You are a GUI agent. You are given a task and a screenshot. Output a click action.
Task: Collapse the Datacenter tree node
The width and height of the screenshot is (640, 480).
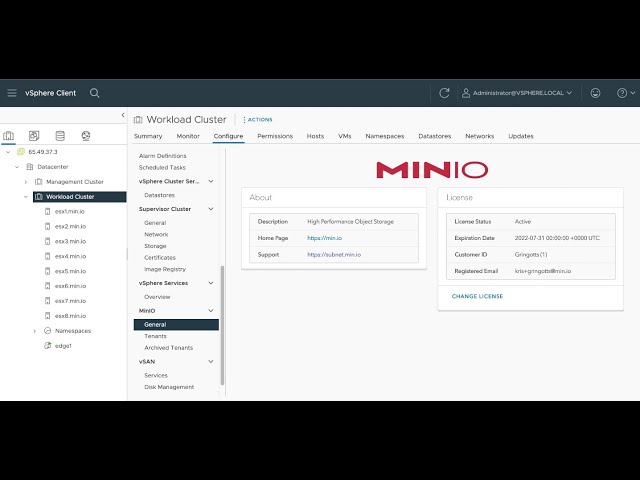pos(17,167)
